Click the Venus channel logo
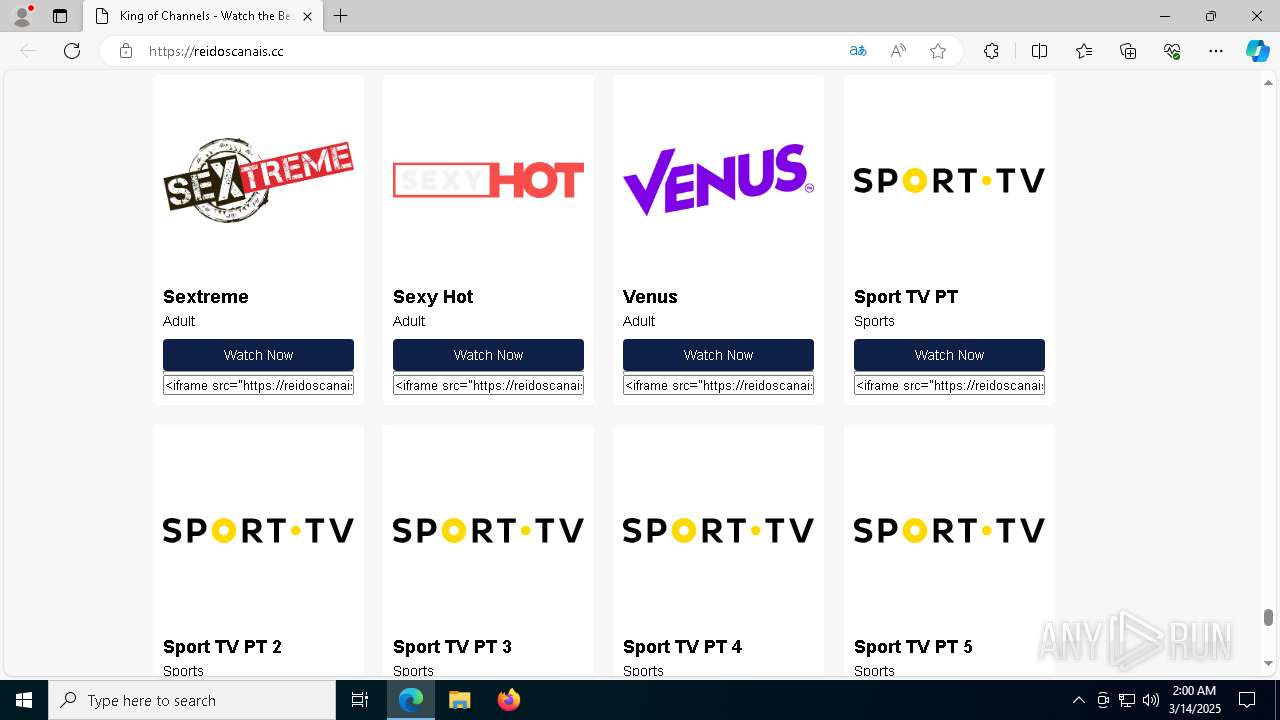1280x720 pixels. coord(718,180)
